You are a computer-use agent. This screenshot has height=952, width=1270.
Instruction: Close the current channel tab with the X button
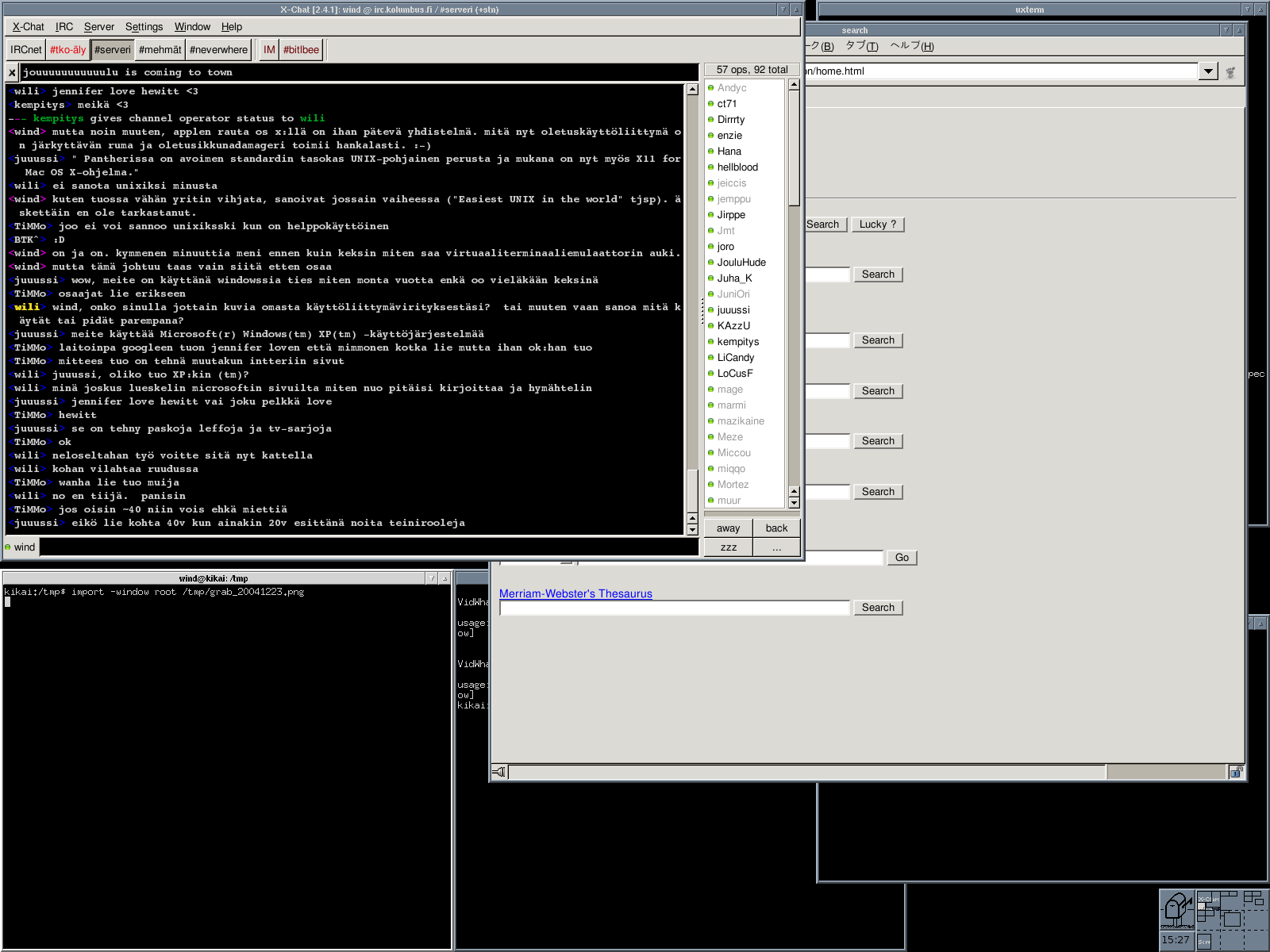click(x=12, y=72)
